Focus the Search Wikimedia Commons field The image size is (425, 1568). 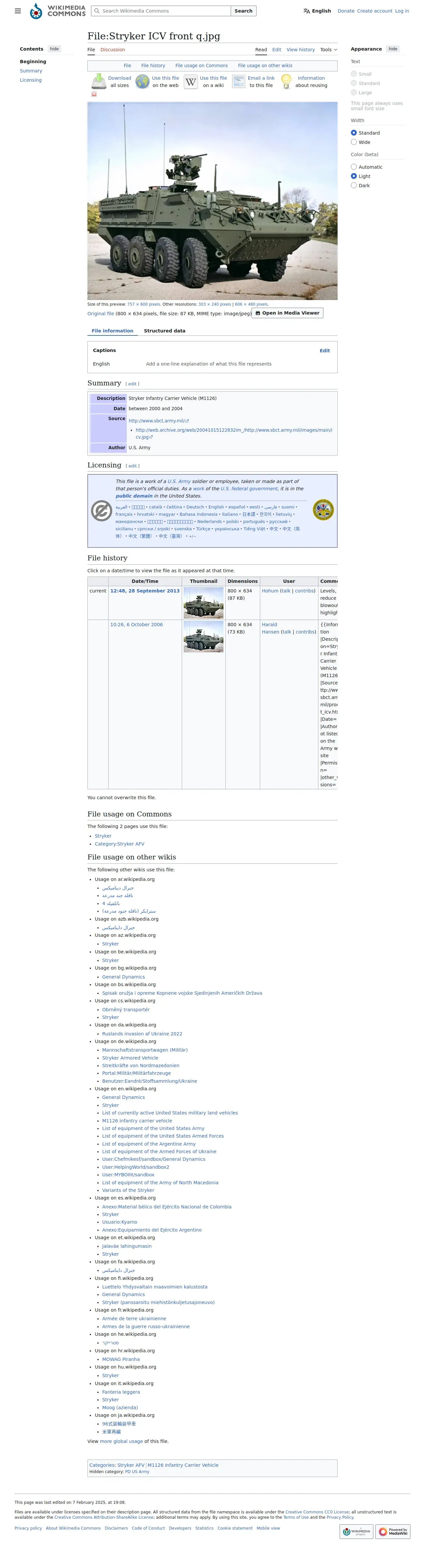pos(161,11)
